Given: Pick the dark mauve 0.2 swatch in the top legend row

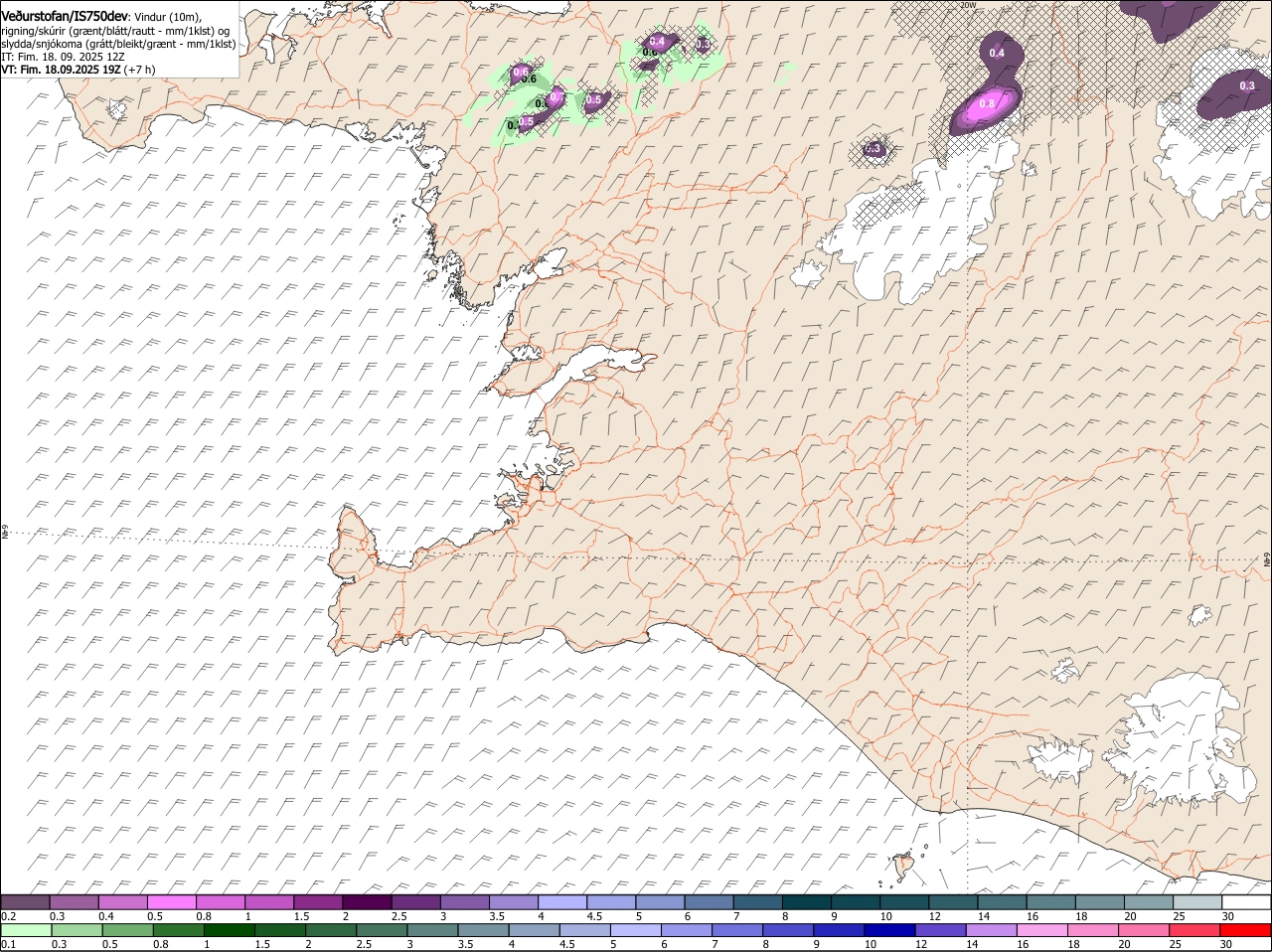Looking at the screenshot, I should click(x=25, y=902).
